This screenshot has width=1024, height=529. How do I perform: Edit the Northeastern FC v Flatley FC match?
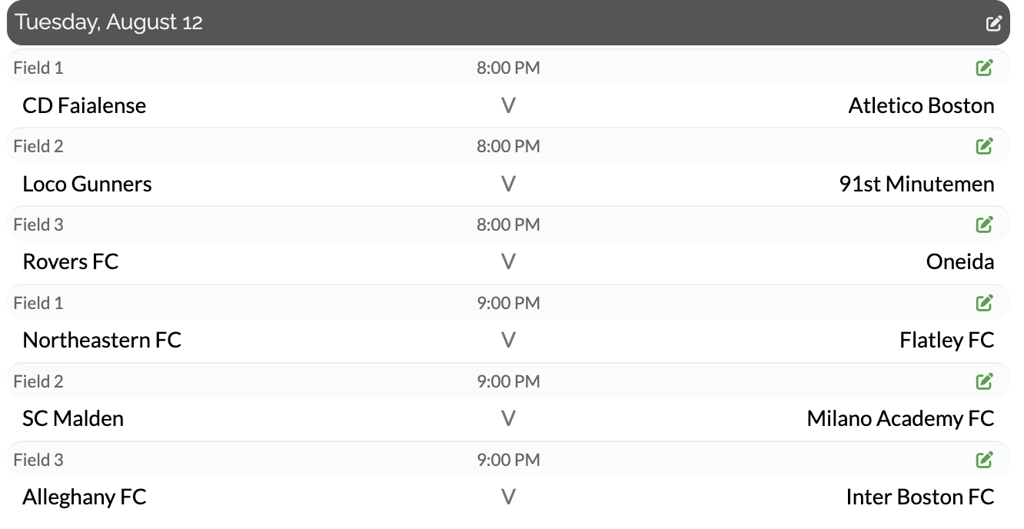[984, 302]
